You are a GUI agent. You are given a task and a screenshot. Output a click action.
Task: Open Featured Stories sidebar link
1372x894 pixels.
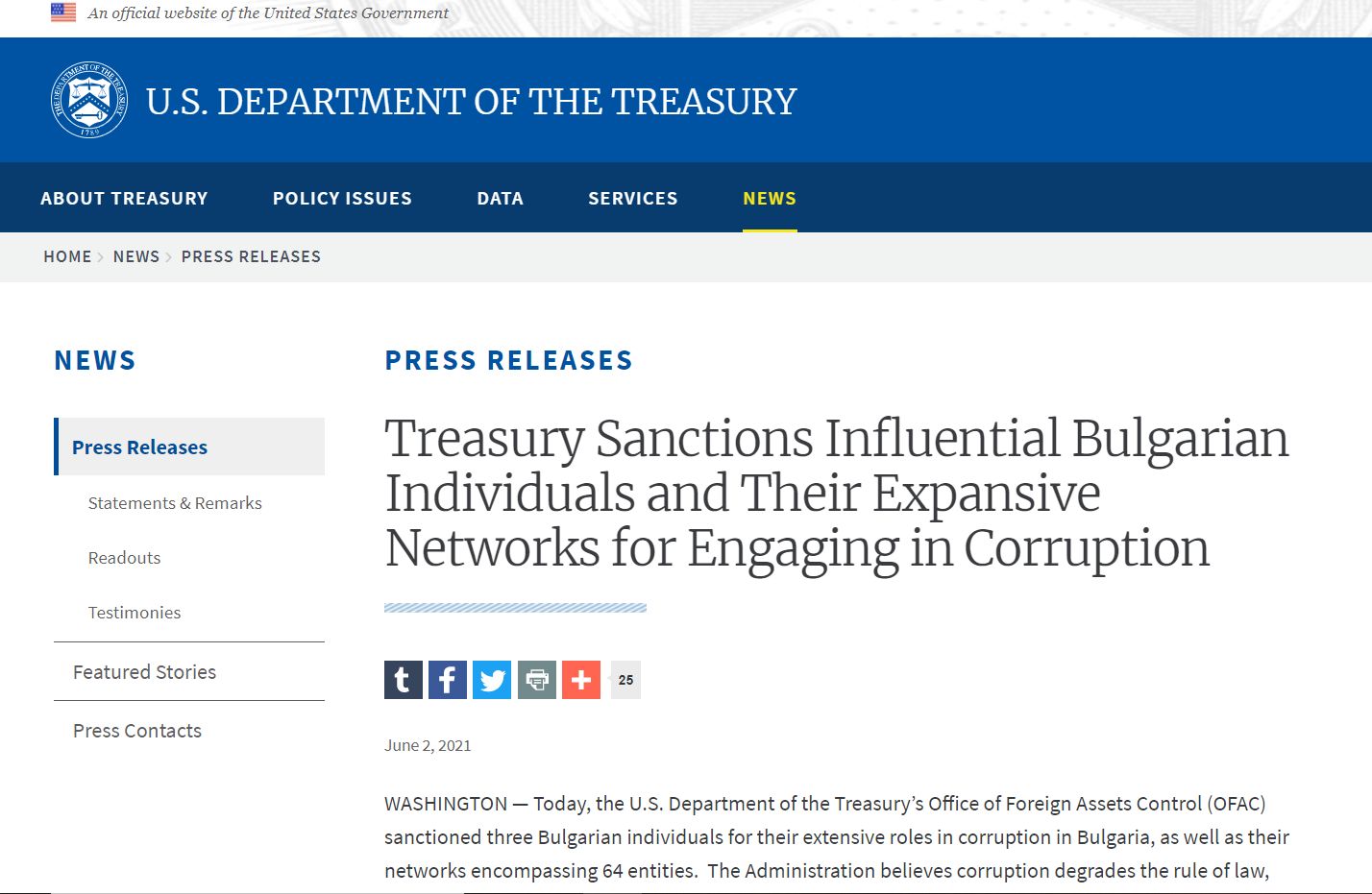(x=145, y=672)
